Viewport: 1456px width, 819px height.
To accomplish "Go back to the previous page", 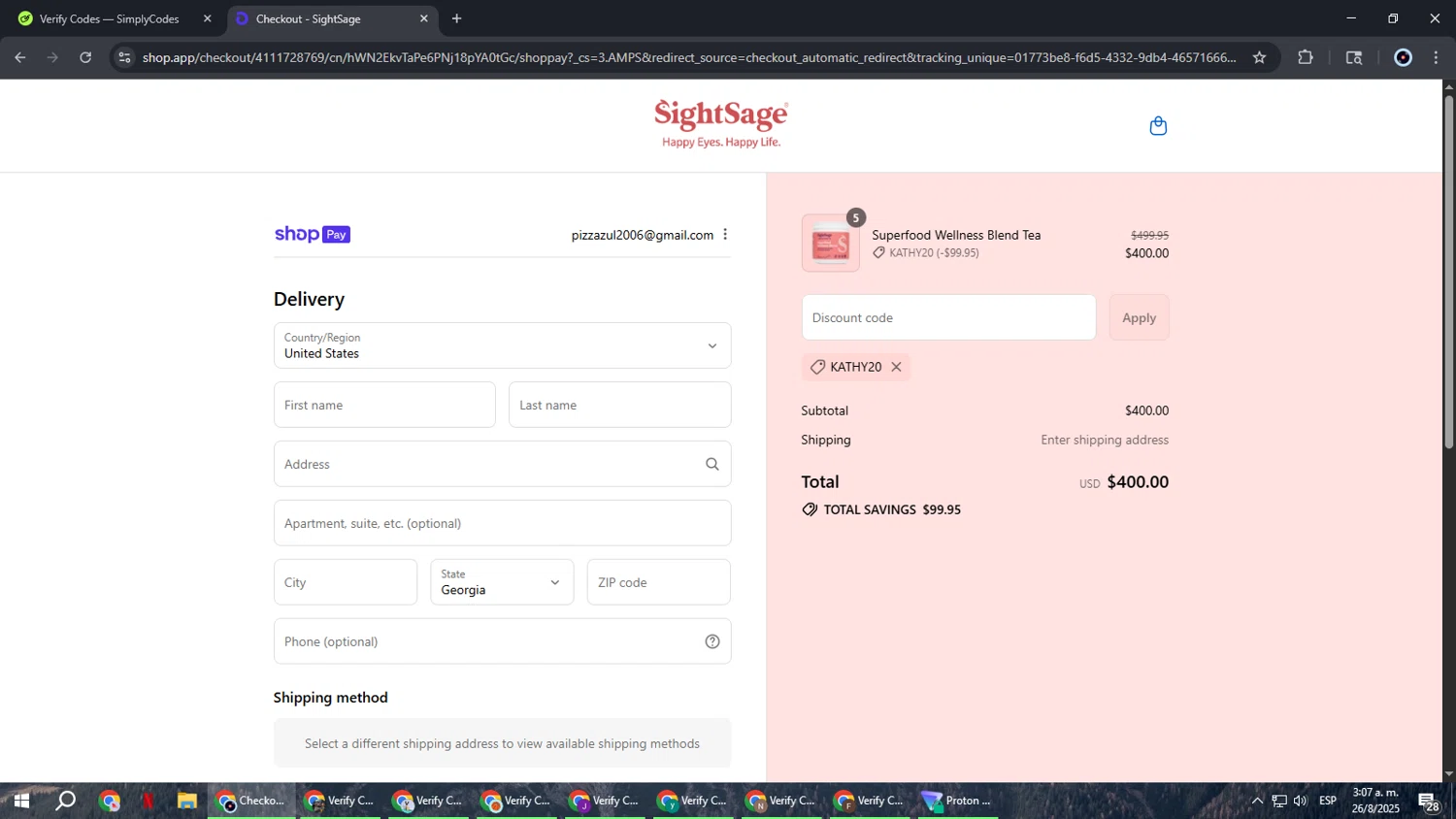I will [x=20, y=57].
